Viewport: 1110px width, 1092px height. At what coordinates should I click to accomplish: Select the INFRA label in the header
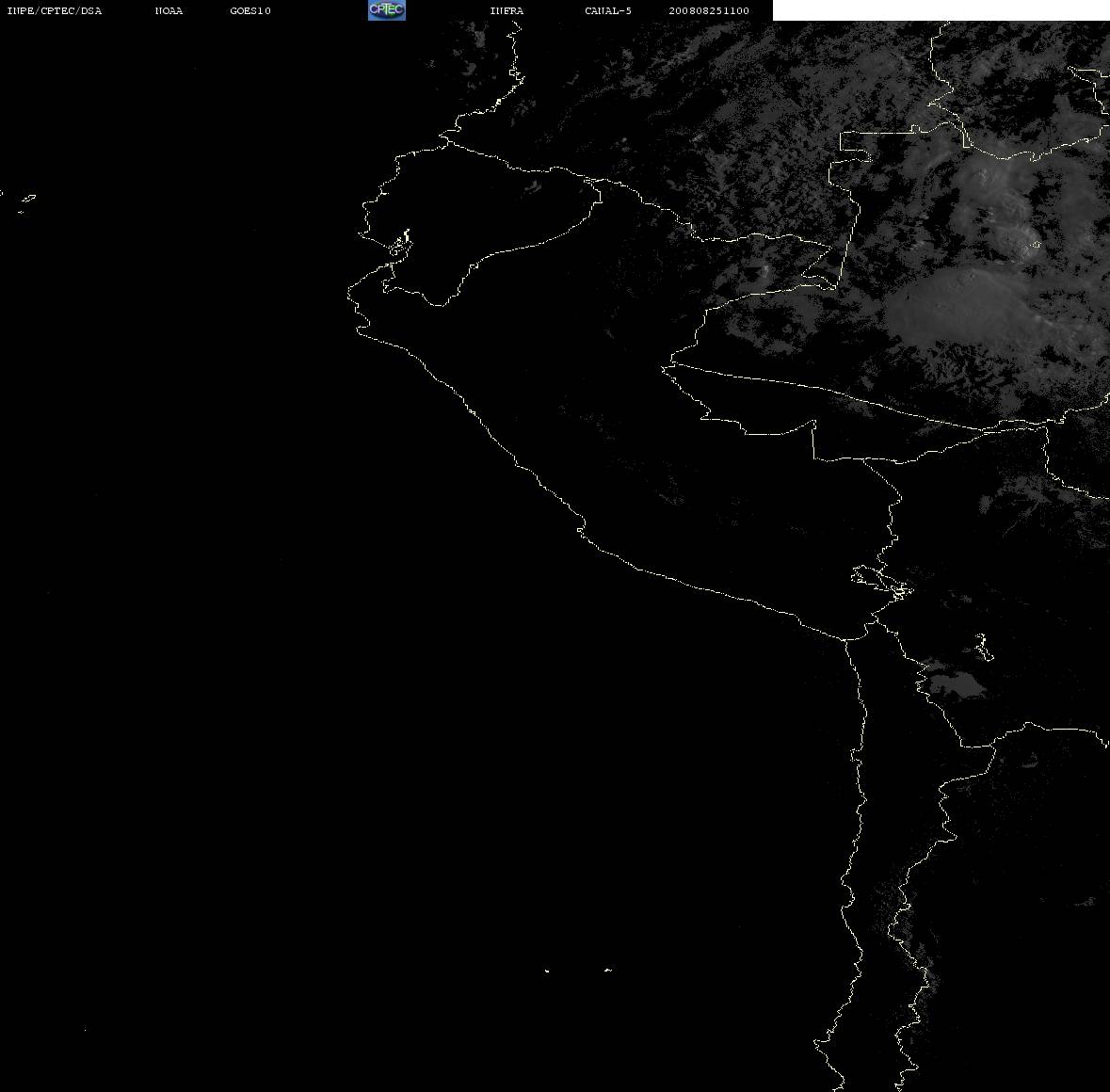[x=507, y=10]
